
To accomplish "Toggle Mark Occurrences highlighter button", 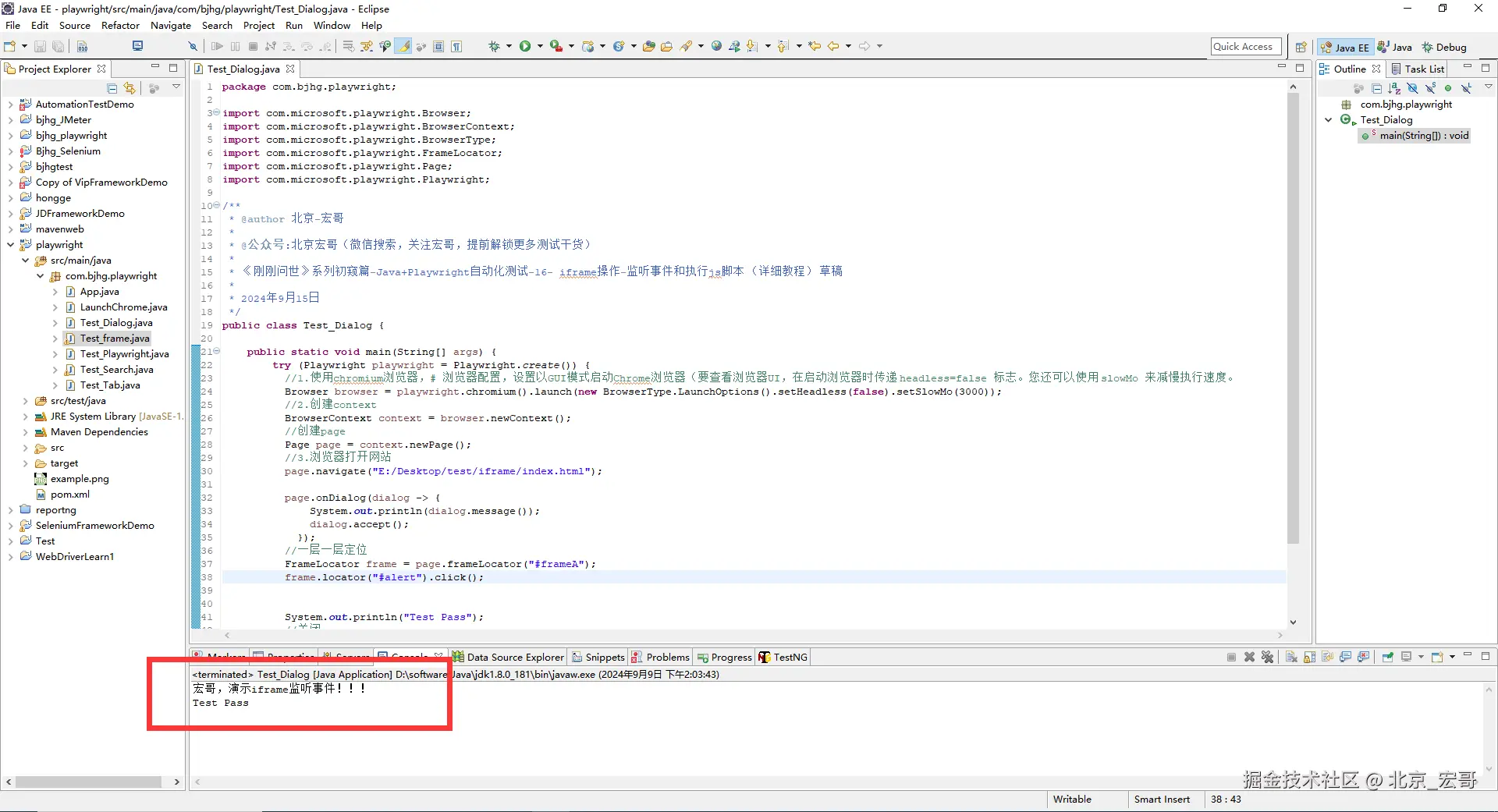I will pos(403,47).
